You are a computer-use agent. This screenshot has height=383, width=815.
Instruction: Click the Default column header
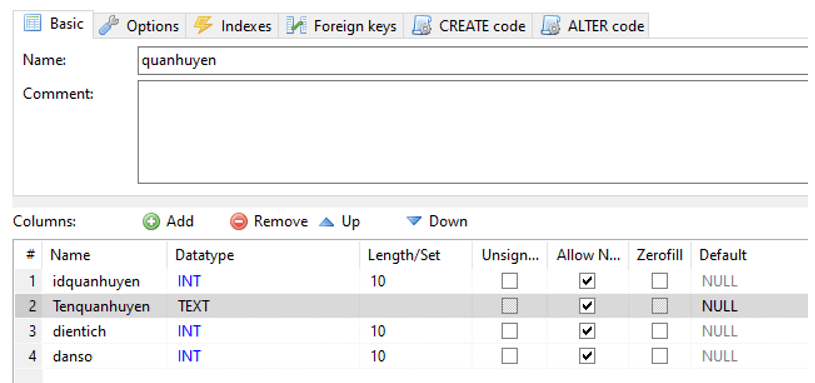point(722,255)
